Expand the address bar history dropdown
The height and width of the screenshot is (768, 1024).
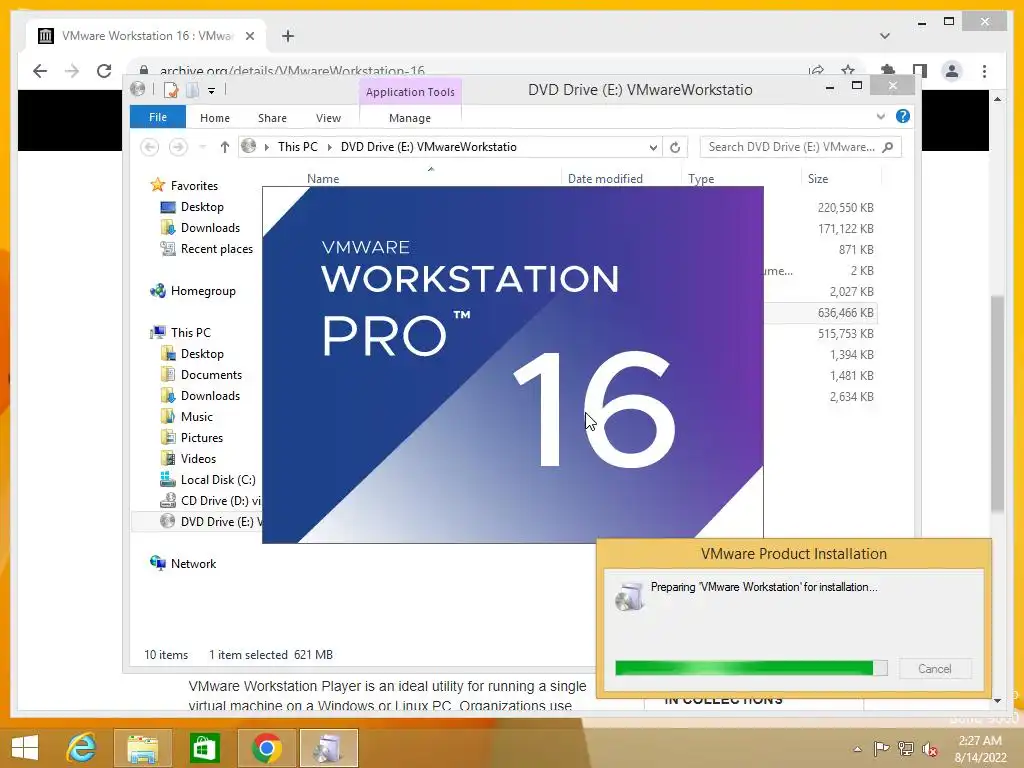[x=653, y=147]
